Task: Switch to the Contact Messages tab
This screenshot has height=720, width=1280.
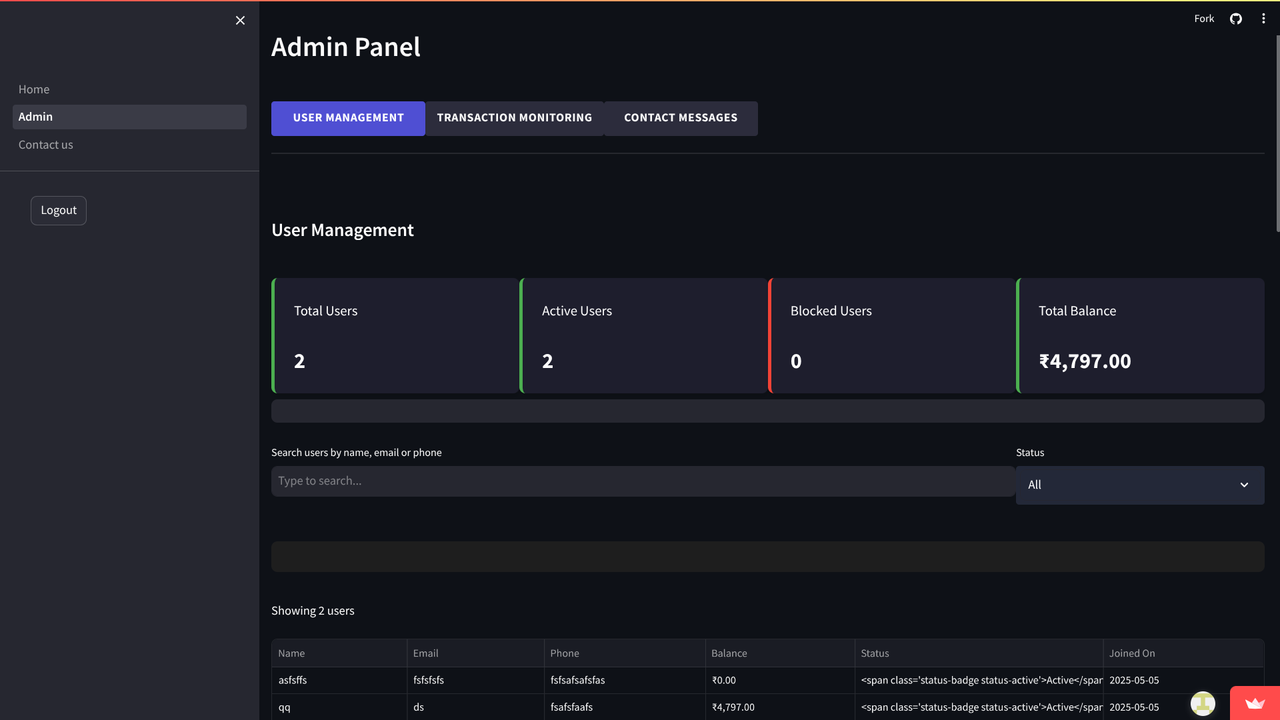Action: tap(681, 118)
